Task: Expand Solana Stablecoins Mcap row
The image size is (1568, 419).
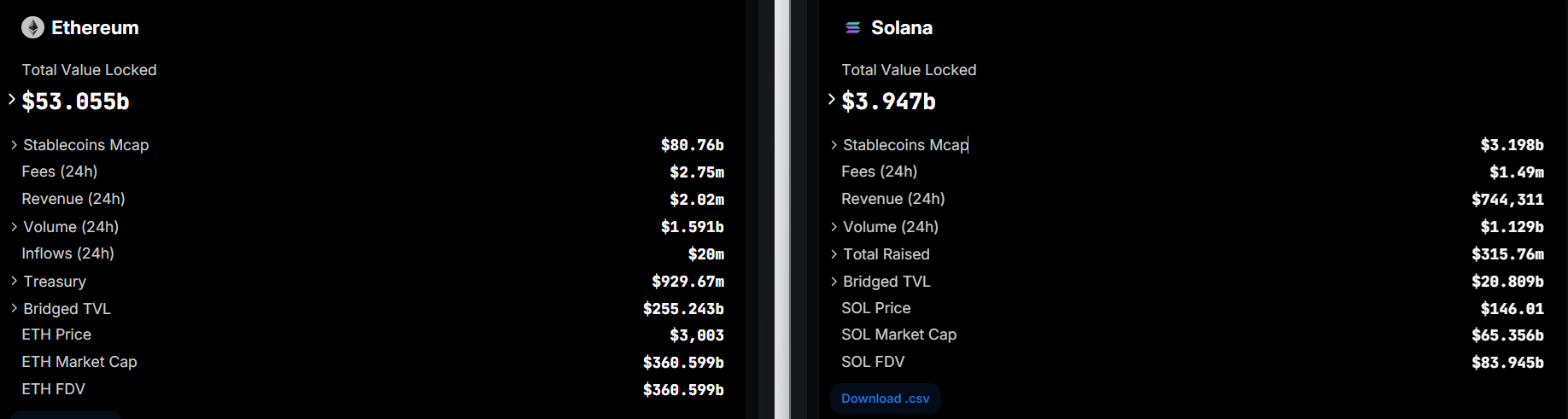Action: click(834, 145)
